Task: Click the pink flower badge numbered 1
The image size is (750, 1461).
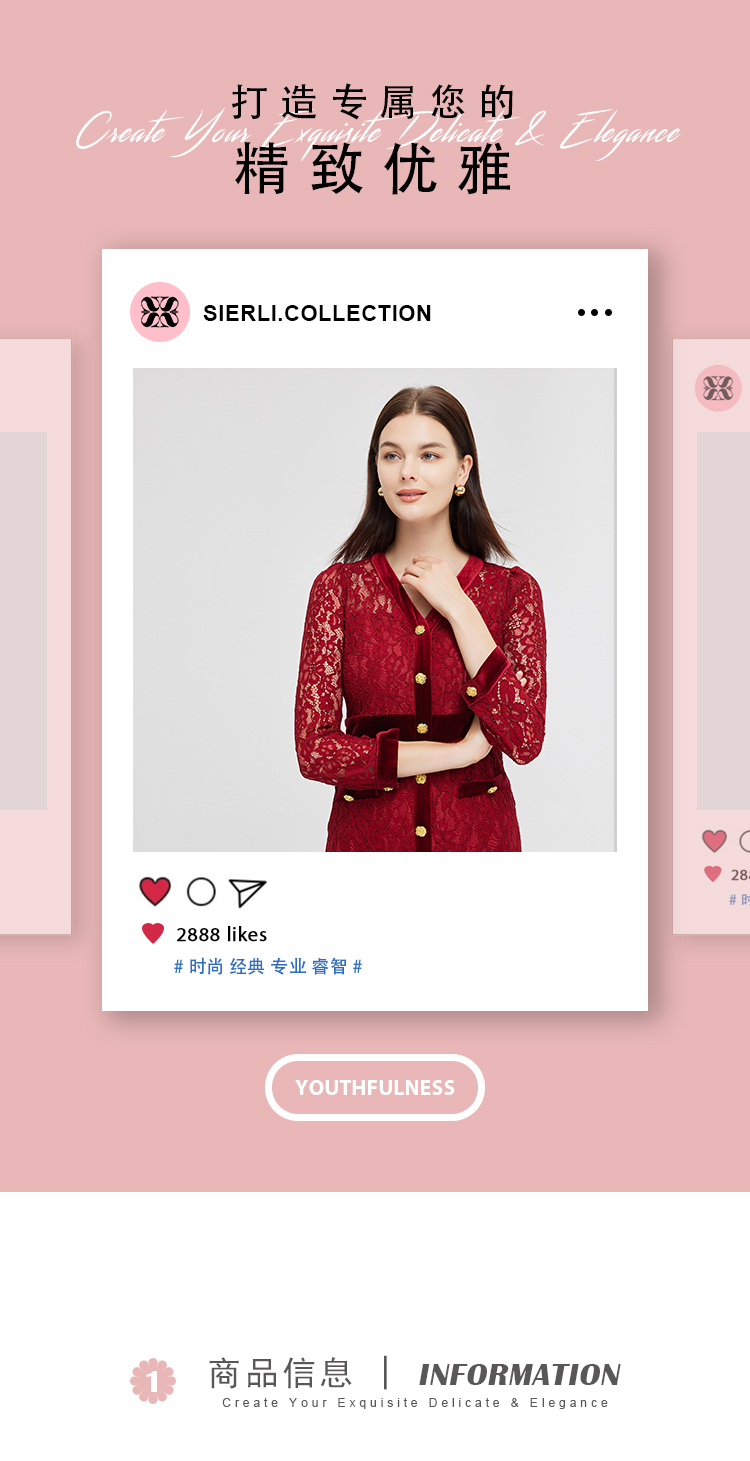Action: coord(153,1381)
